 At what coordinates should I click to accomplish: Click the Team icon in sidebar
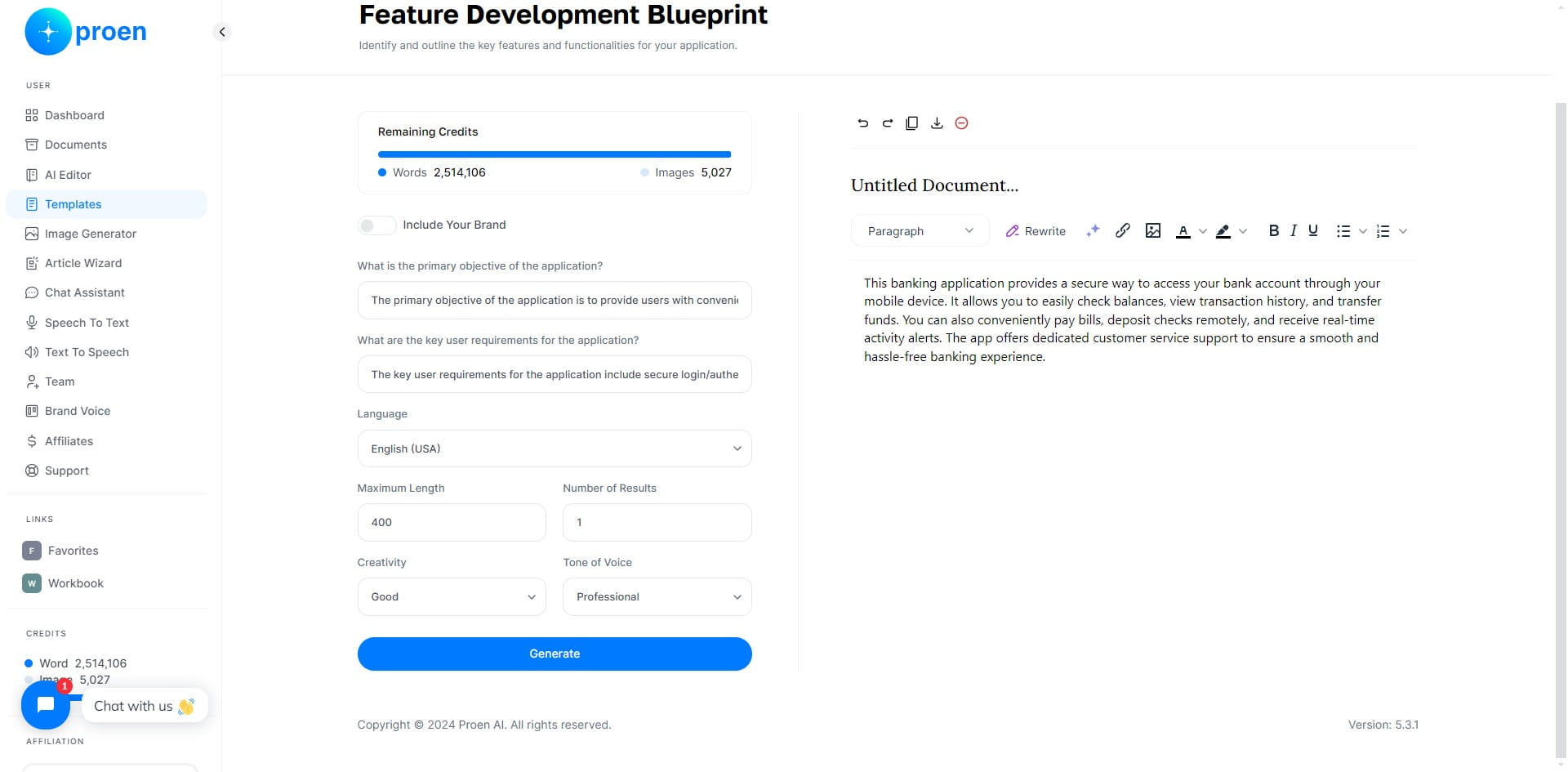(32, 382)
